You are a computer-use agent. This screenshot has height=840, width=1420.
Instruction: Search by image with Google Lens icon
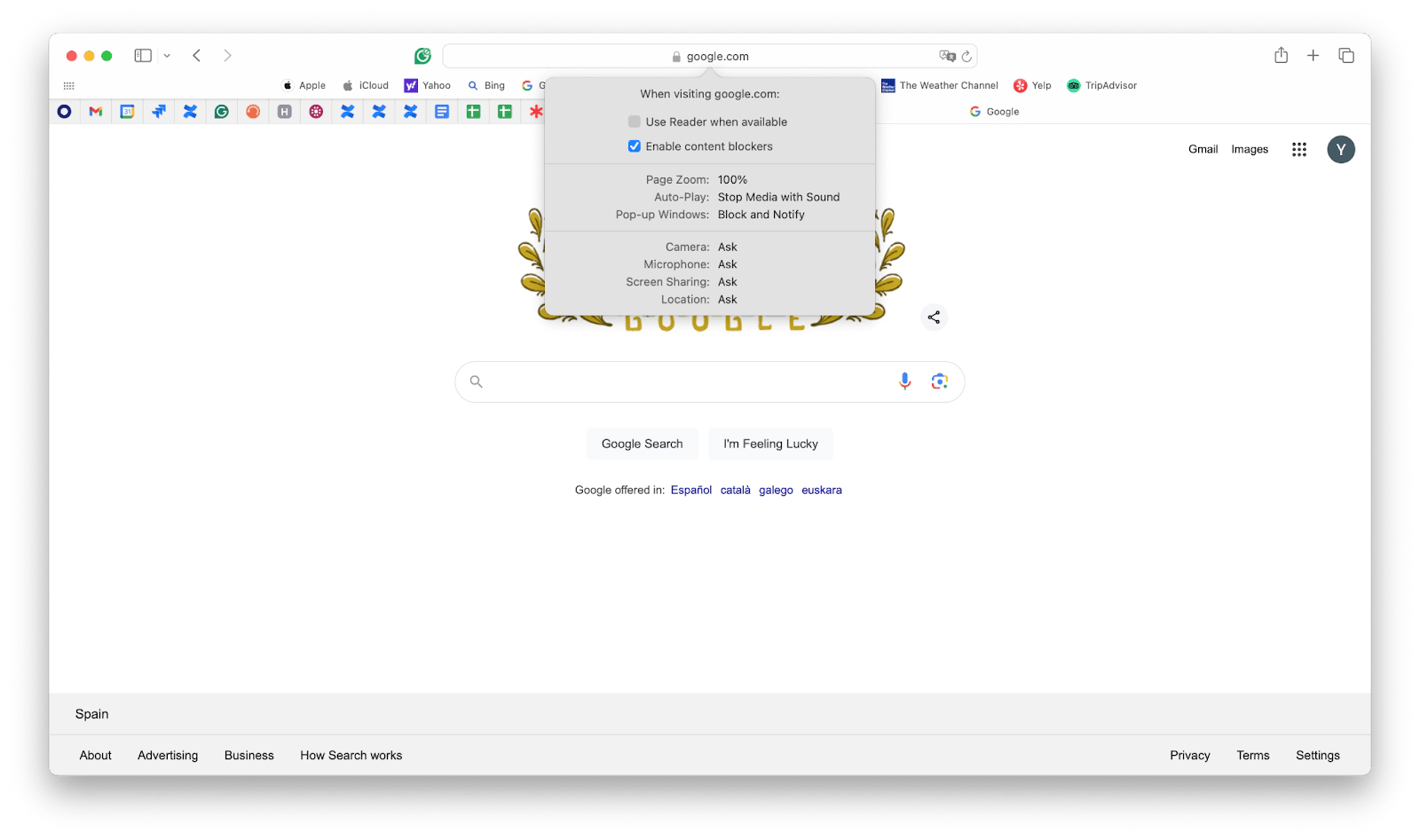tap(939, 381)
